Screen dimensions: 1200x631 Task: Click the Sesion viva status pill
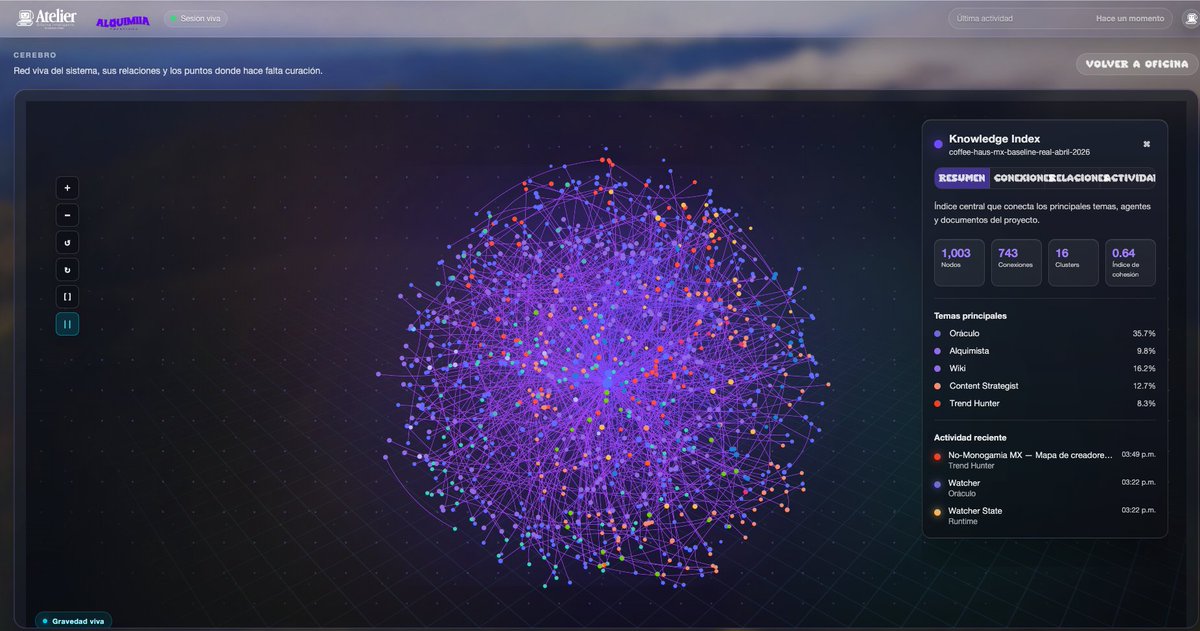coord(196,19)
